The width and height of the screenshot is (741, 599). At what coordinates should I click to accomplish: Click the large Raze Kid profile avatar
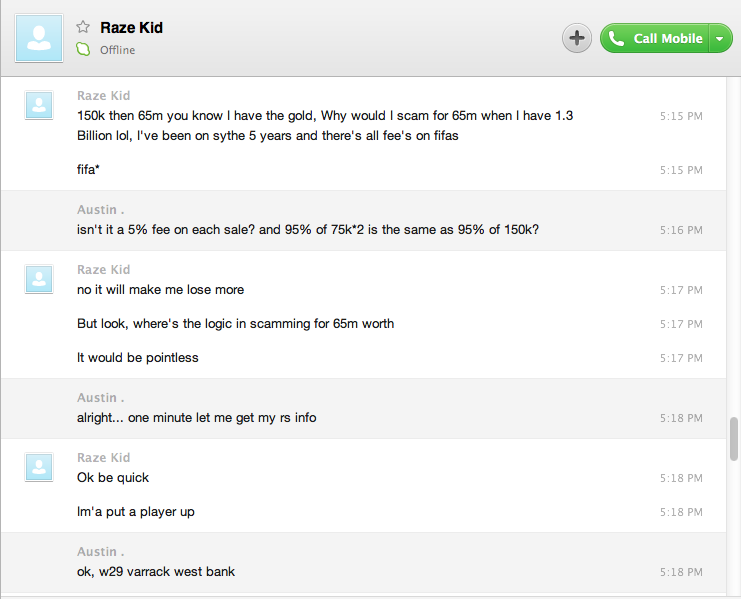click(x=39, y=38)
